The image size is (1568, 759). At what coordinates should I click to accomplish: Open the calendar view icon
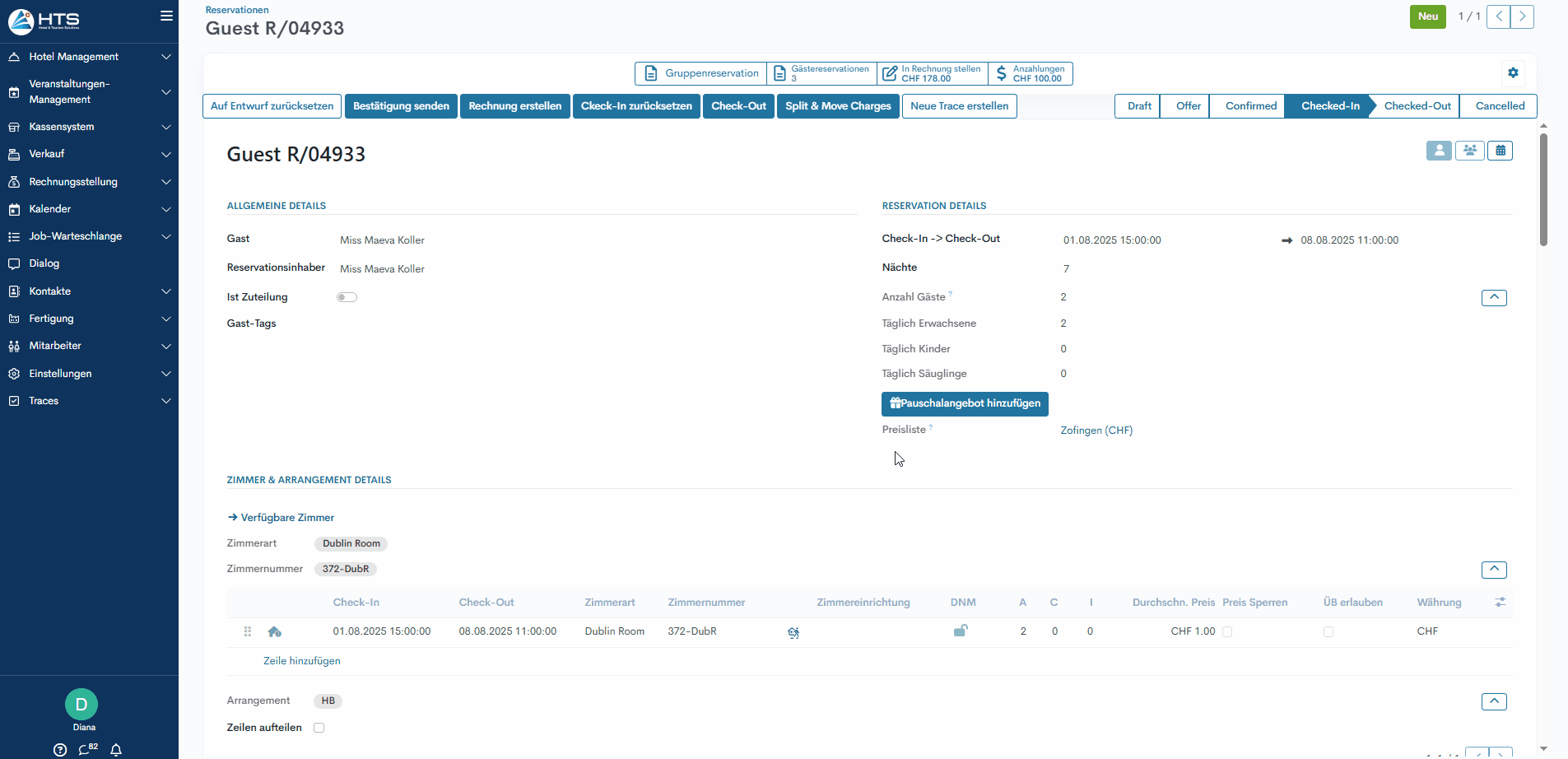(1500, 151)
